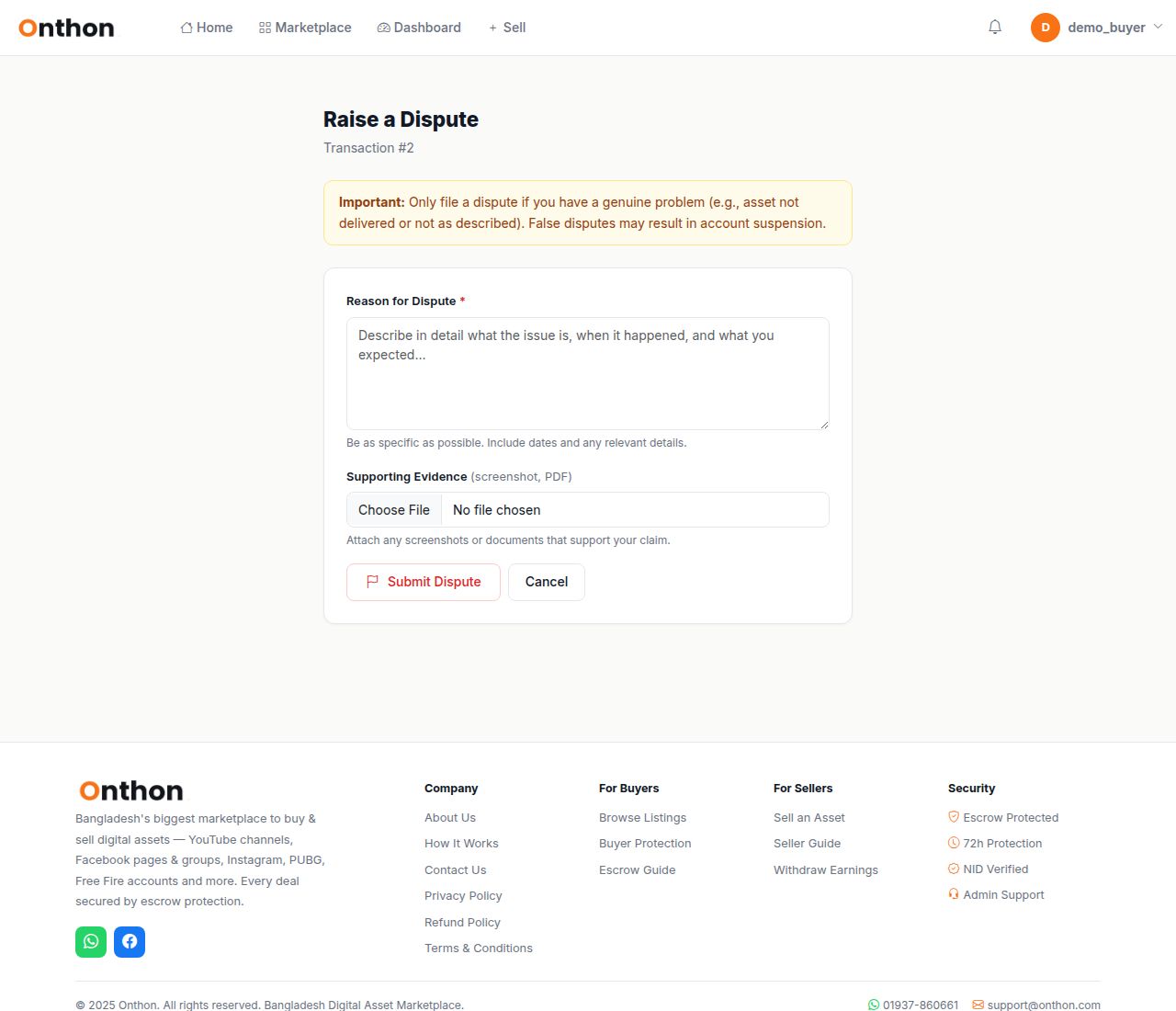Open Marketplace nav item
This screenshot has height=1011, width=1176.
coord(305,28)
